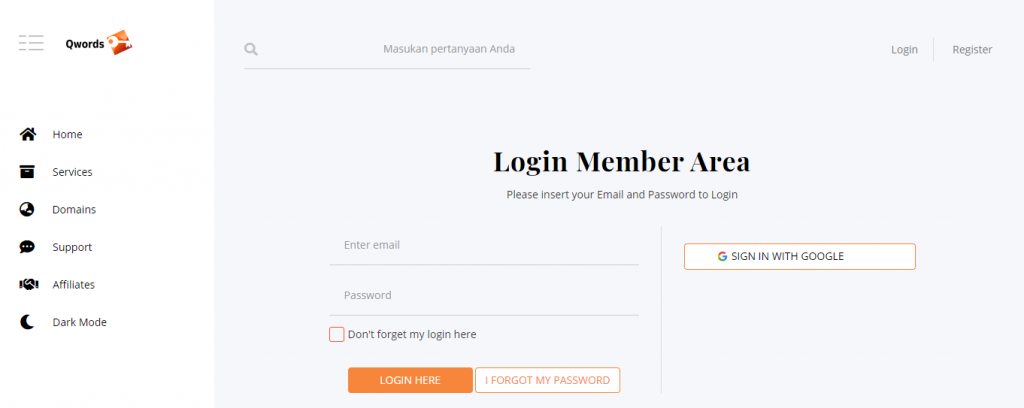Click the search magnifier icon
Viewport: 1024px width, 408px height.
pyautogui.click(x=251, y=49)
